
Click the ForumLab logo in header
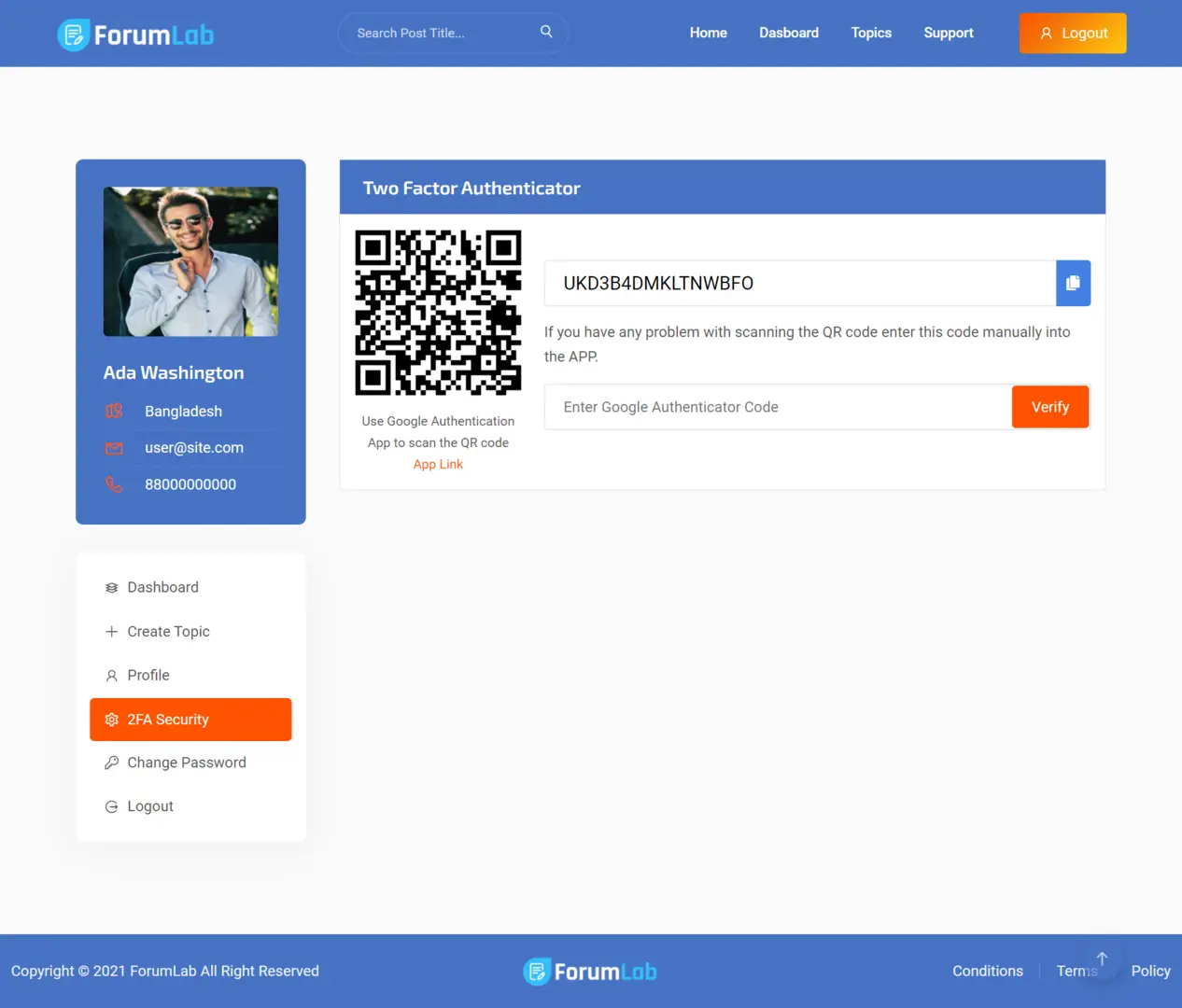(x=135, y=35)
